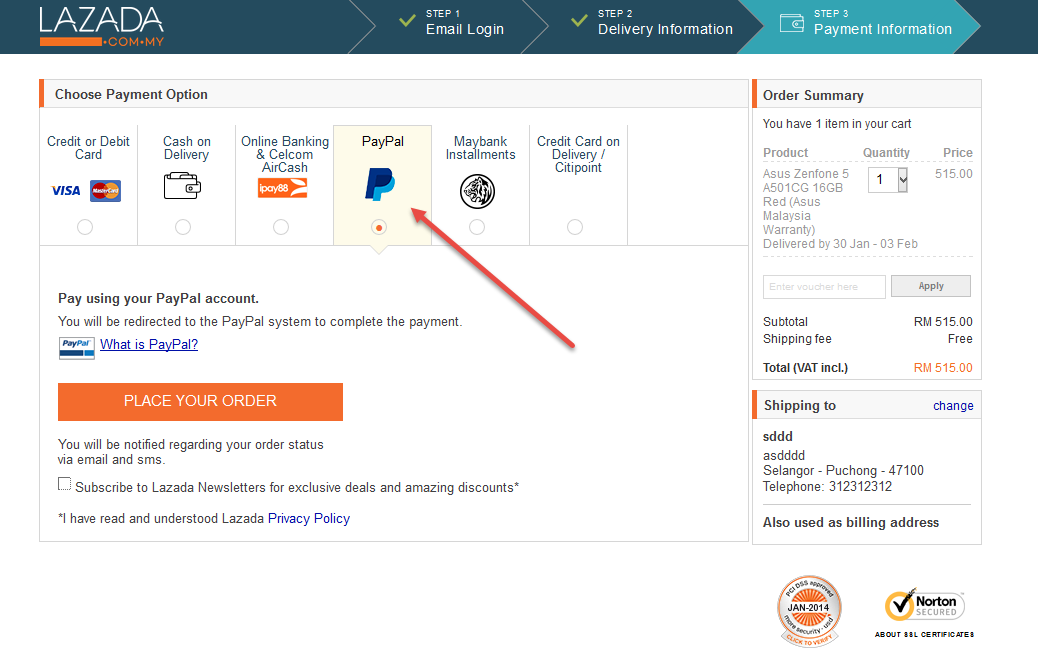Viewport: 1038px width, 672px height.
Task: Click the Step 3 payment wallet icon
Action: [x=792, y=23]
